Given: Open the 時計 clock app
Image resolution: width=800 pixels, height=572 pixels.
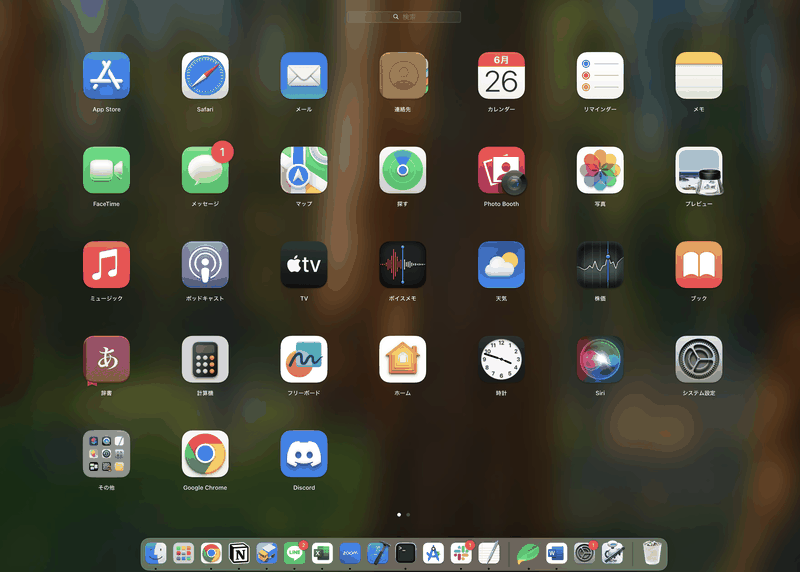Looking at the screenshot, I should pyautogui.click(x=501, y=359).
